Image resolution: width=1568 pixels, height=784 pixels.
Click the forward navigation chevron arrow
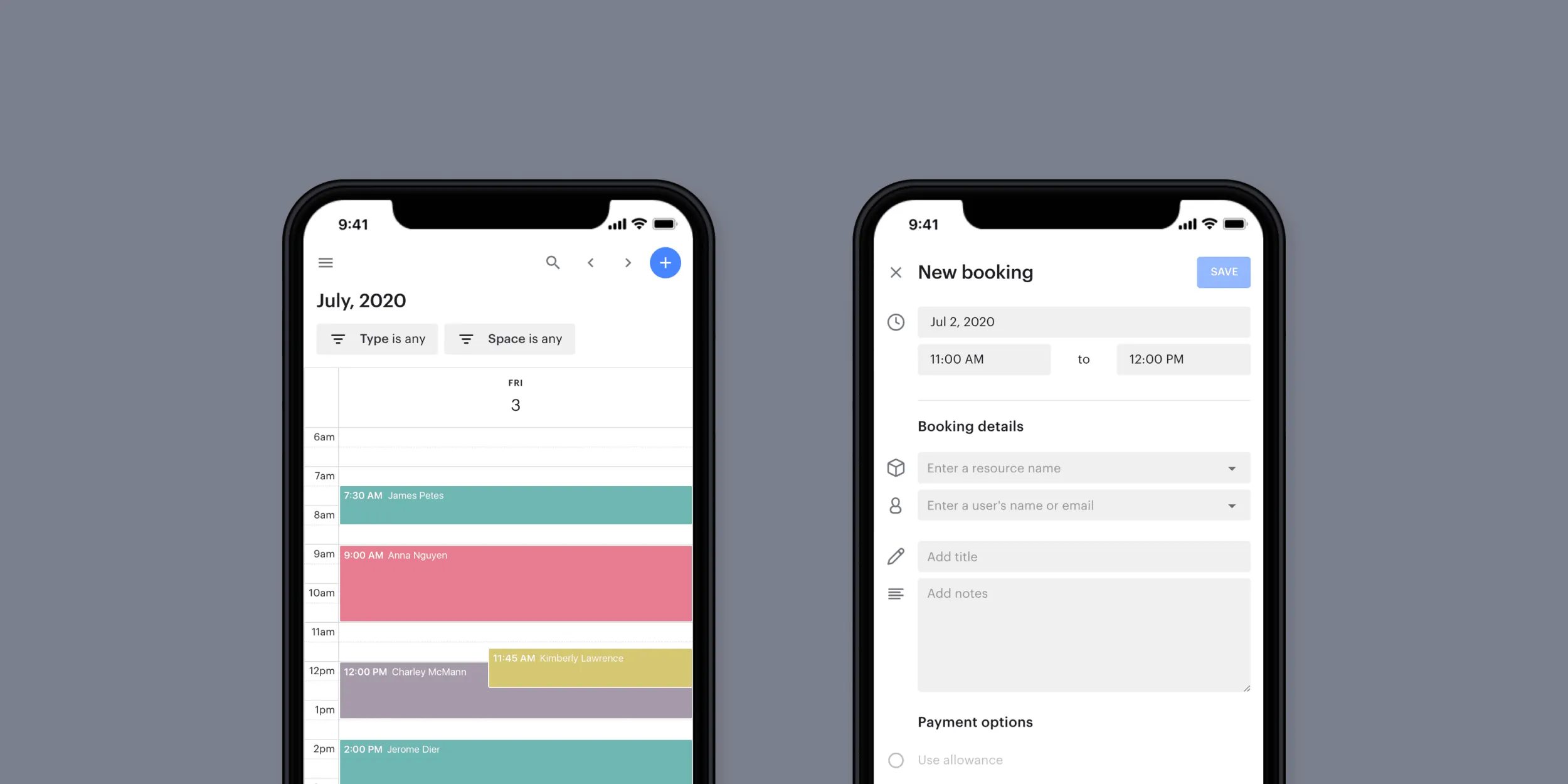click(x=627, y=263)
